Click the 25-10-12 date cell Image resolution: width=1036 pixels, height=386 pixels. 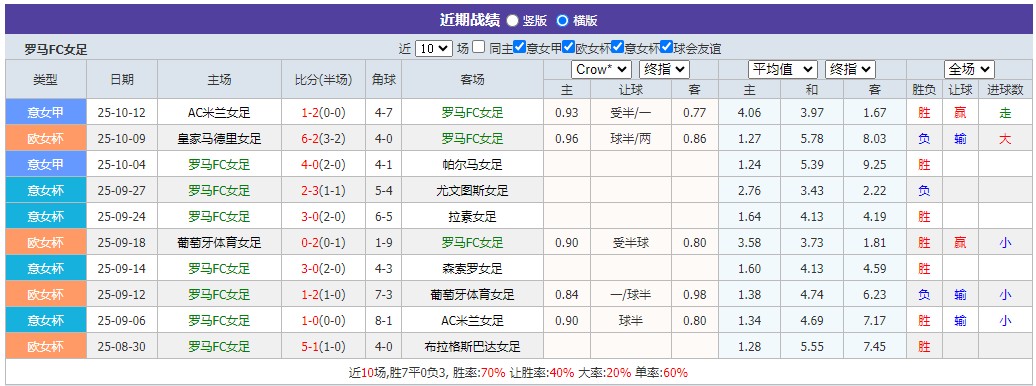(x=122, y=112)
